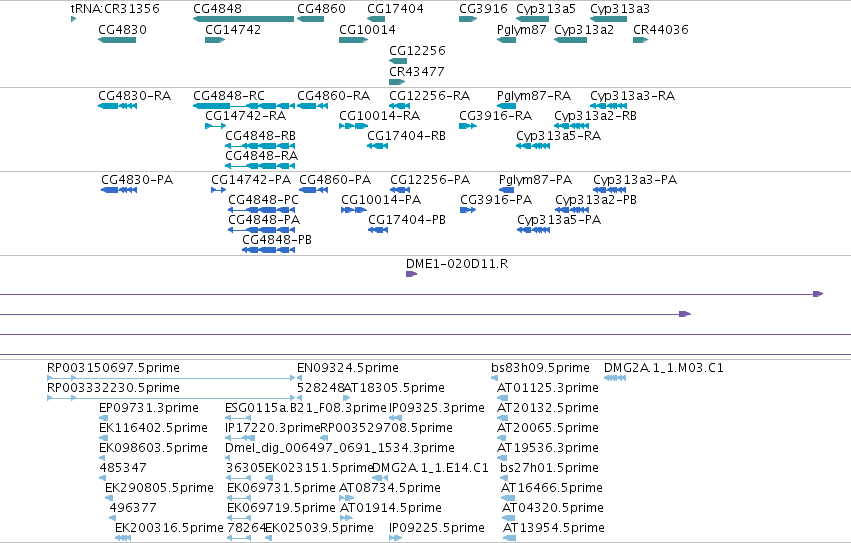This screenshot has width=851, height=543.
Task: Select the CG4860-RA transcript
Action: click(x=313, y=106)
